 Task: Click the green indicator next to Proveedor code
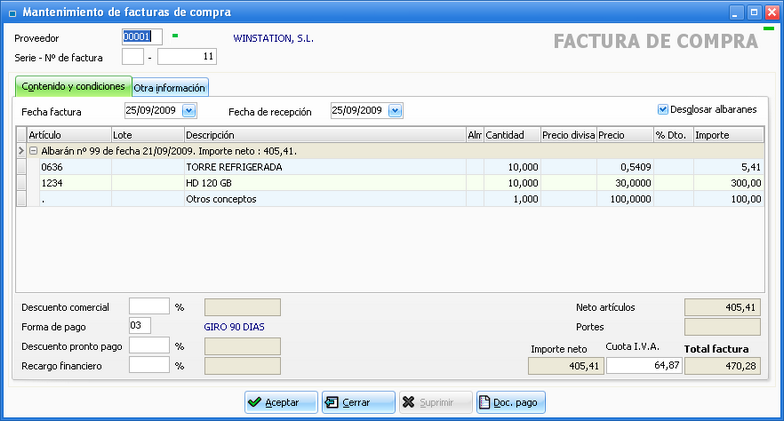click(175, 36)
